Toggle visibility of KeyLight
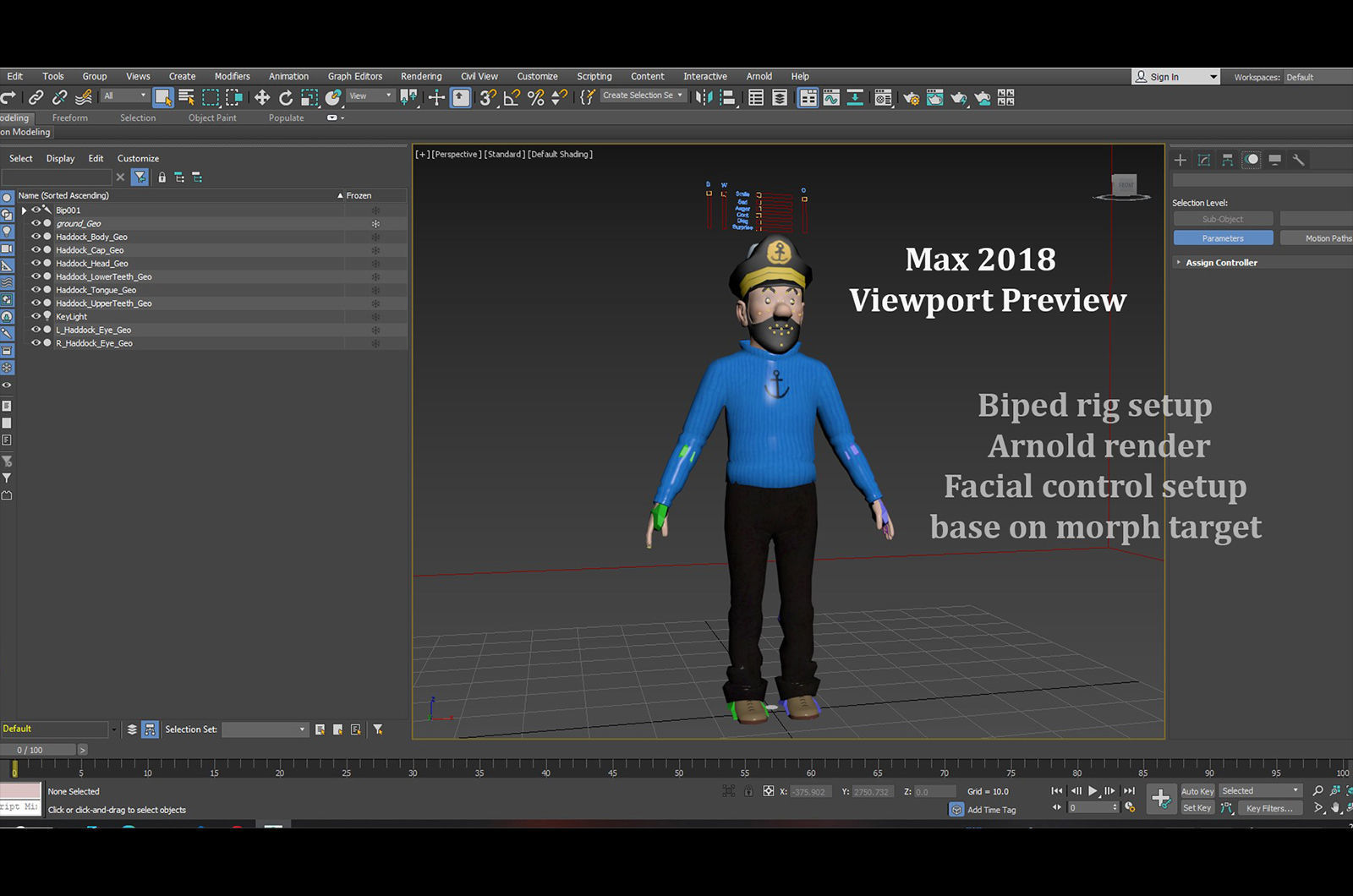 click(36, 316)
